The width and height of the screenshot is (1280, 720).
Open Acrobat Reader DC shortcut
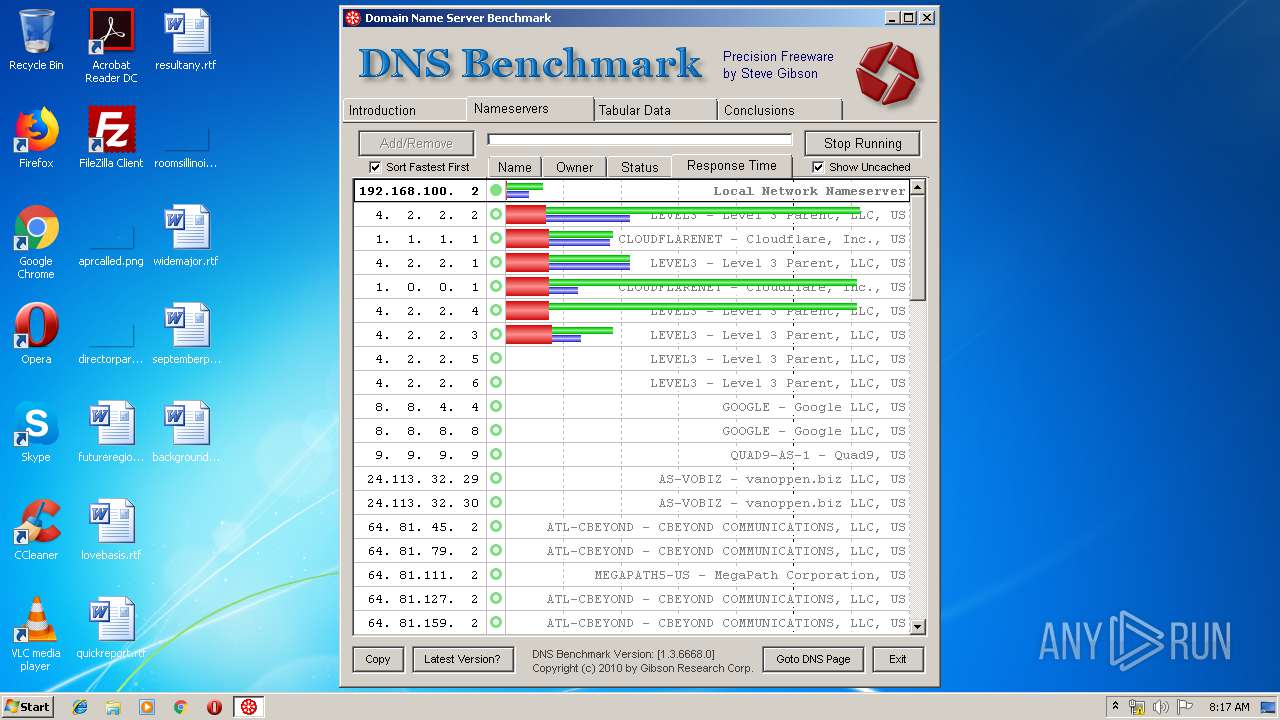coord(111,45)
